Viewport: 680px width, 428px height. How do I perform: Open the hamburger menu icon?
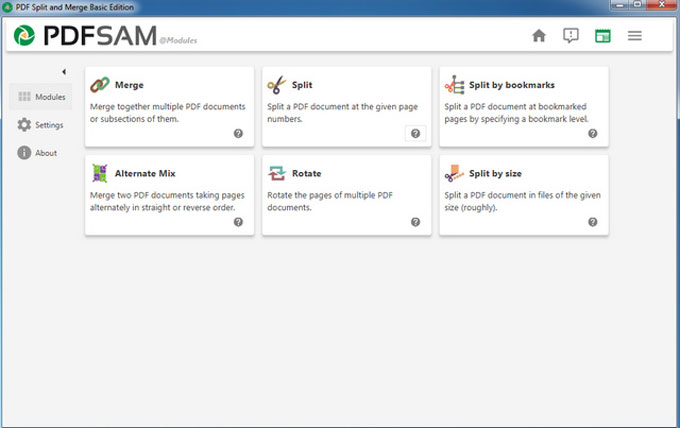634,36
